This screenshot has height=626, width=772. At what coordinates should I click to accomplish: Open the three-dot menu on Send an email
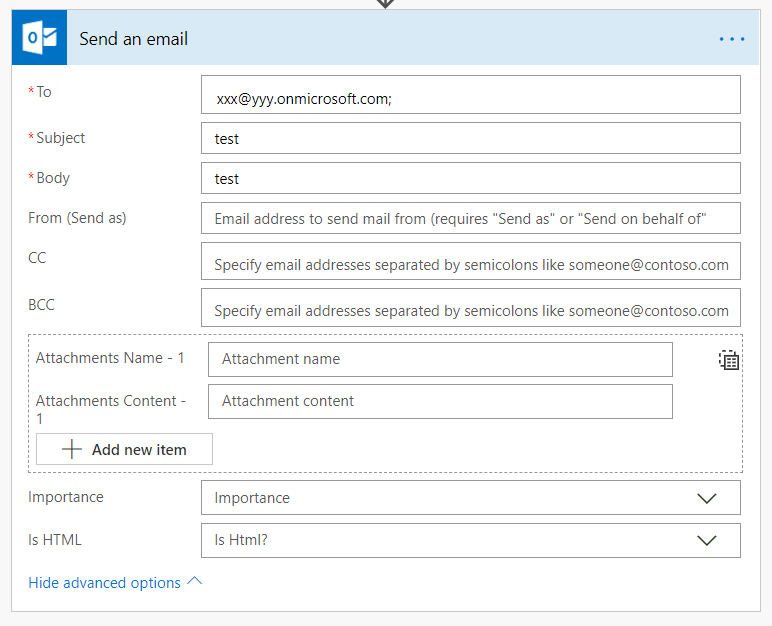[732, 39]
